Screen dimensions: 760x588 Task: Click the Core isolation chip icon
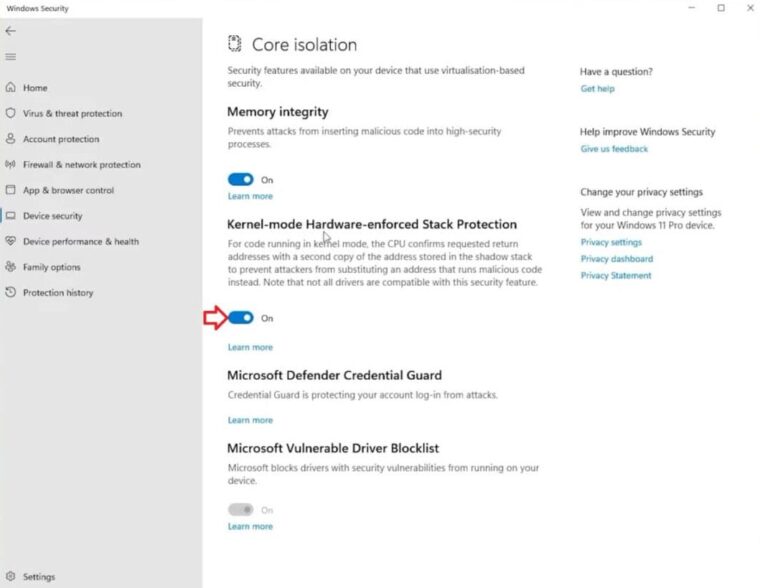235,44
